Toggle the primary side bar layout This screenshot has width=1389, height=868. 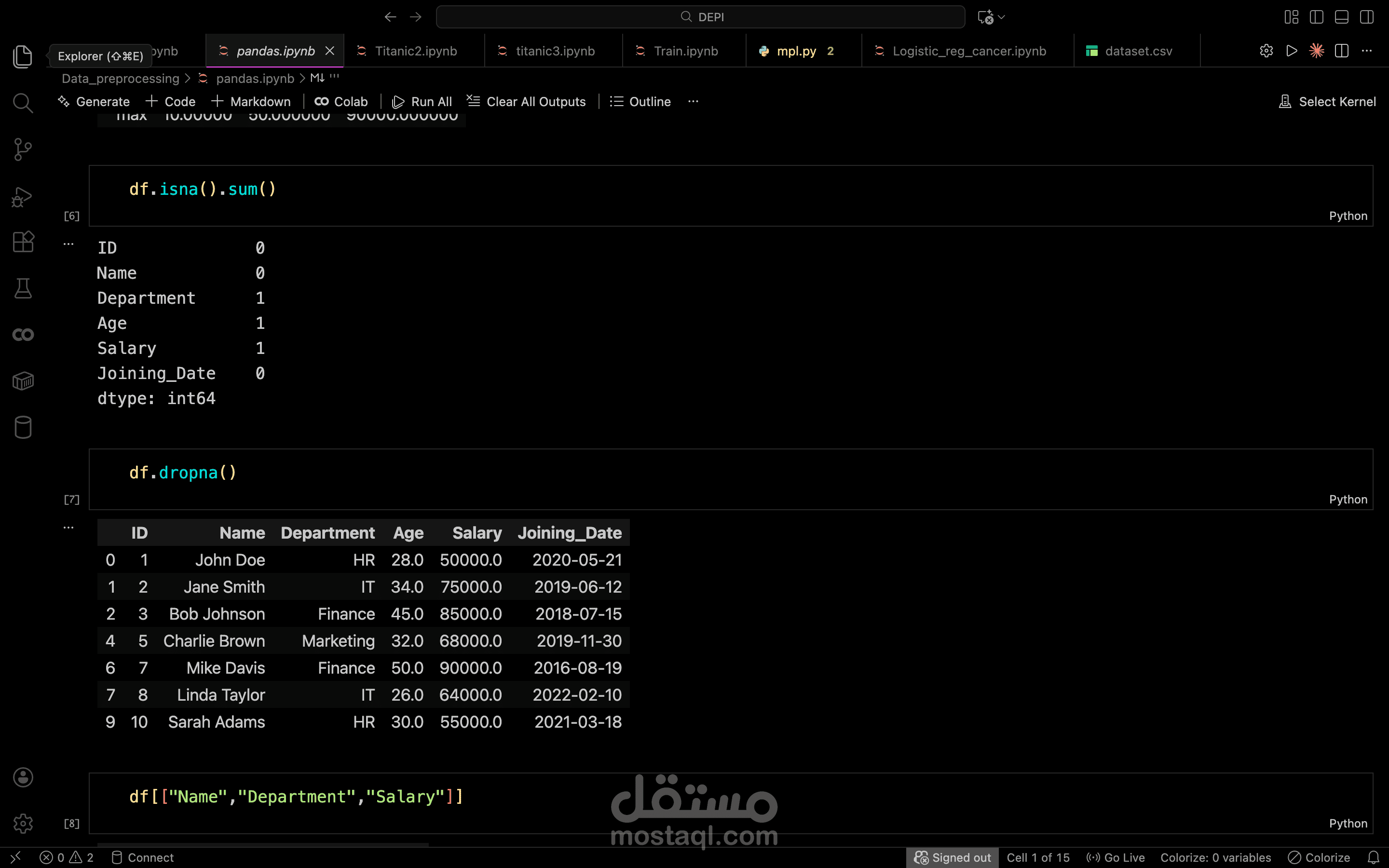(1317, 17)
